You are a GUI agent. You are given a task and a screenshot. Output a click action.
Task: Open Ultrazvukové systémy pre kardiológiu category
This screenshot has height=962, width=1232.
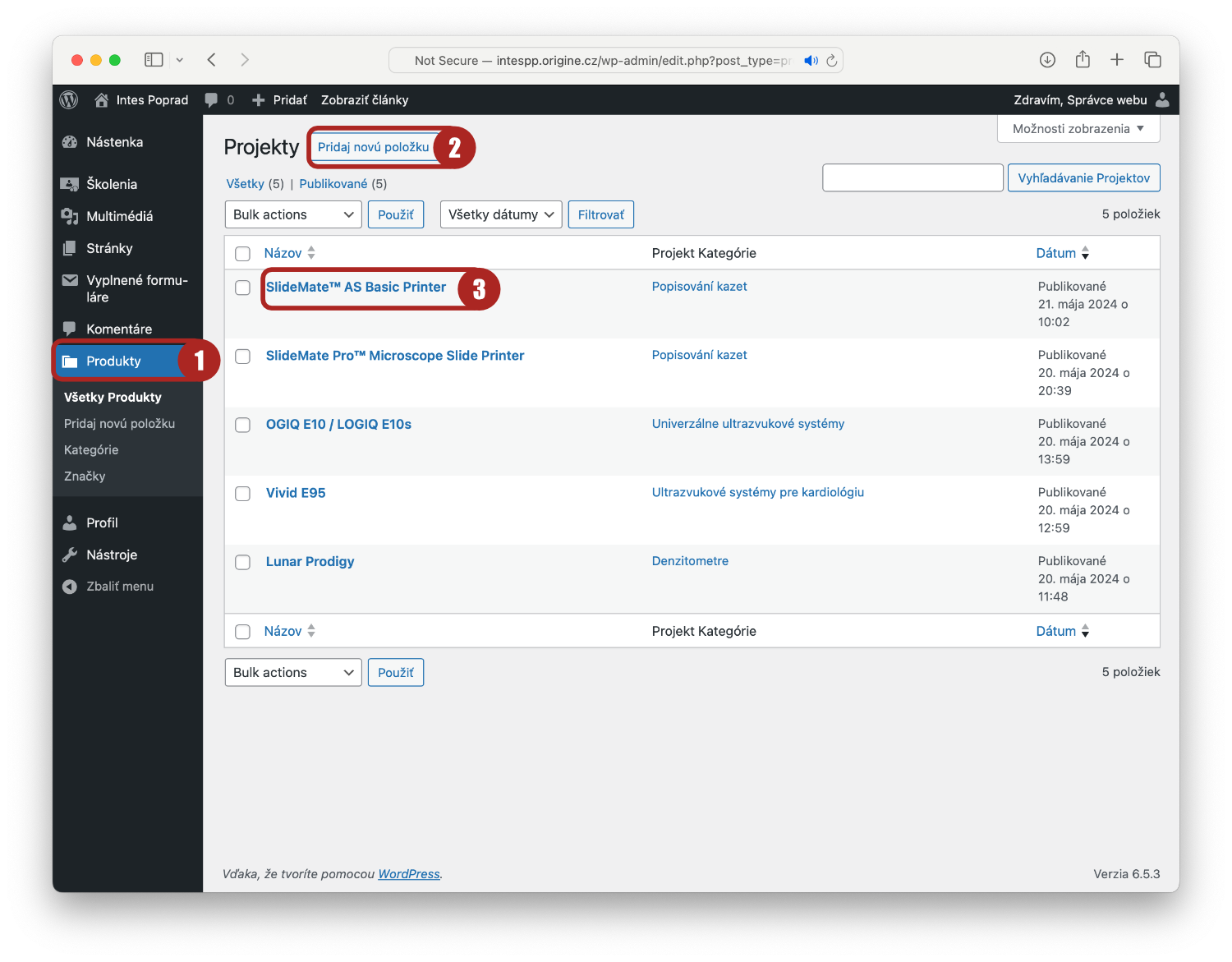click(x=758, y=492)
